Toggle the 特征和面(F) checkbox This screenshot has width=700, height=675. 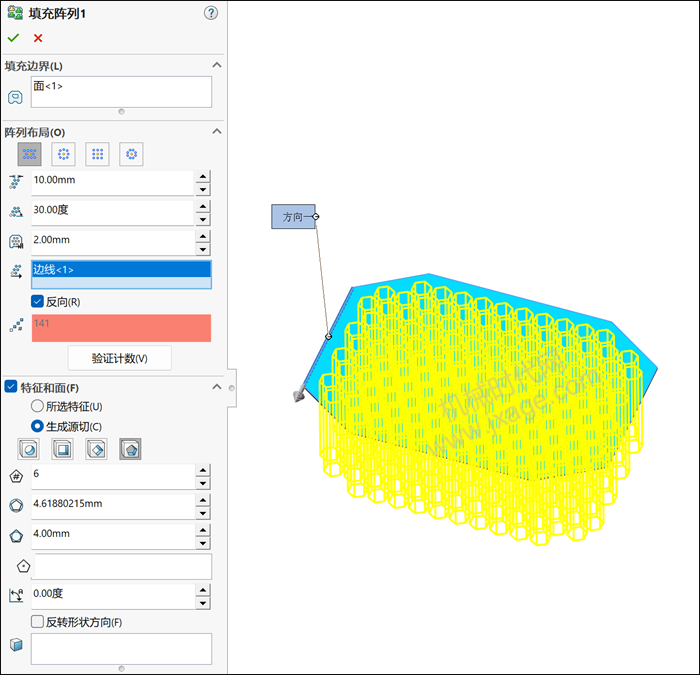pyautogui.click(x=11, y=386)
